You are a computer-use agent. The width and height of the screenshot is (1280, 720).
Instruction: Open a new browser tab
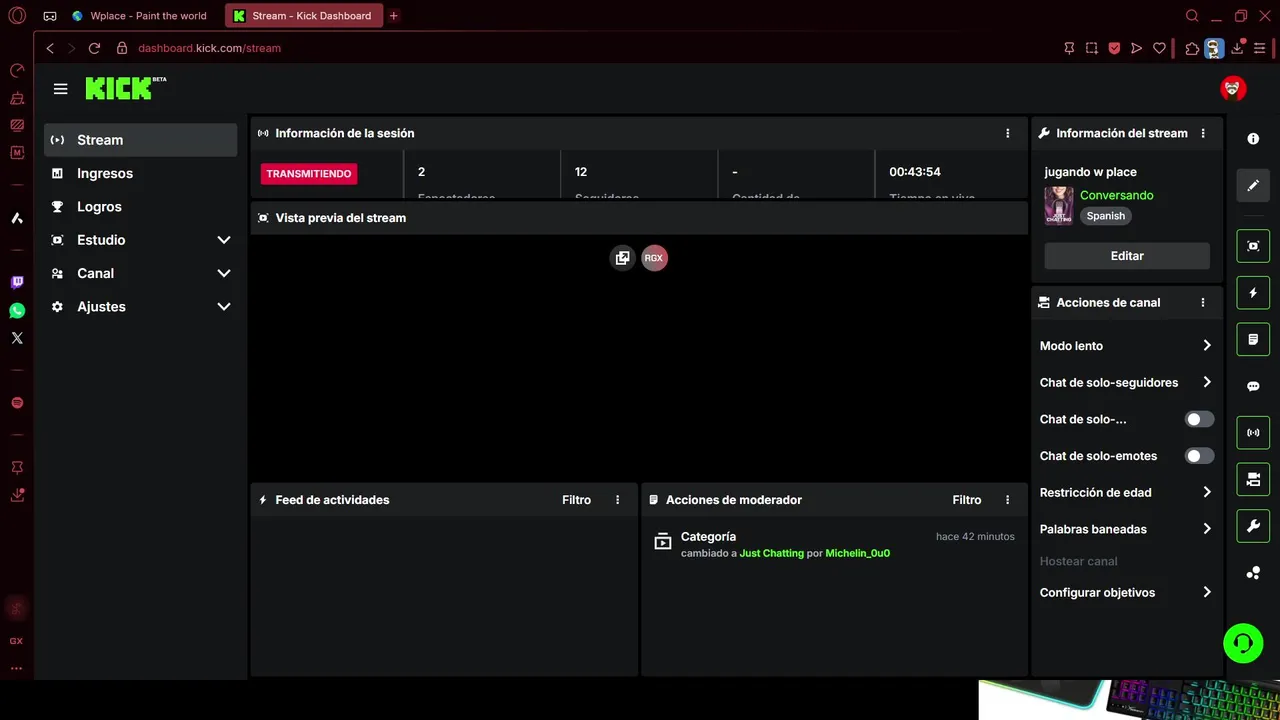(393, 16)
